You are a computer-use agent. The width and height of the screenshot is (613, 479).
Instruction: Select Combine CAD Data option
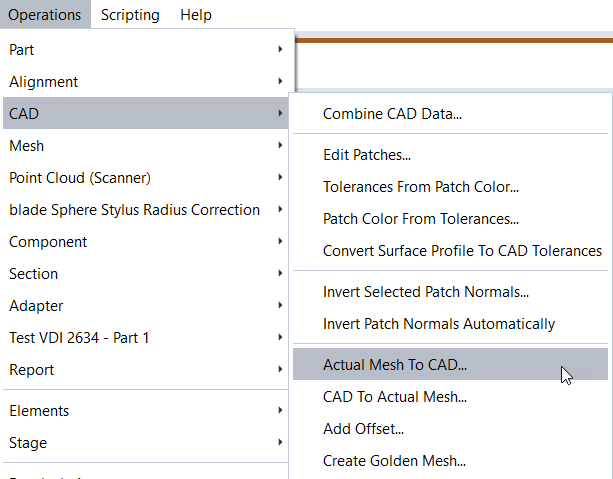pos(392,114)
